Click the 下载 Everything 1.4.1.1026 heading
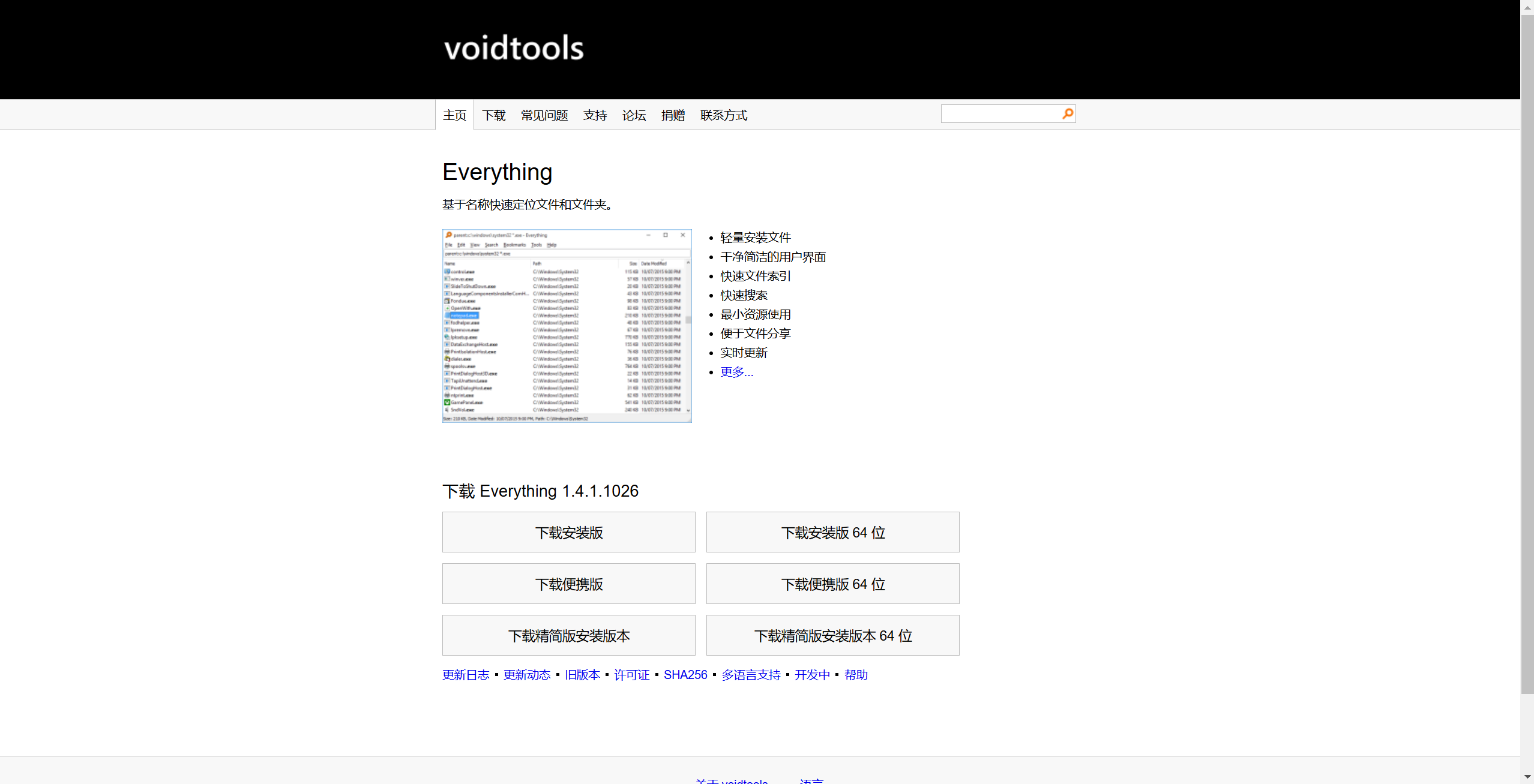The image size is (1534, 784). [540, 491]
